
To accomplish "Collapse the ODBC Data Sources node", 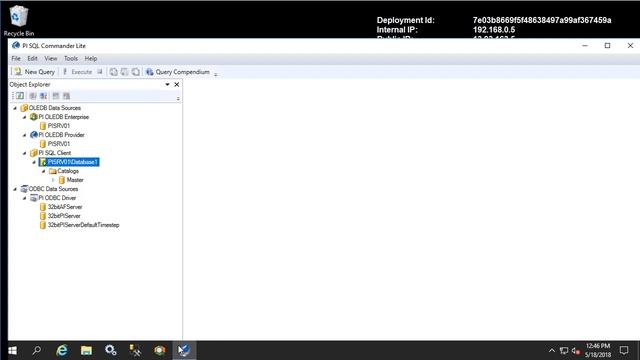I will [x=15, y=189].
